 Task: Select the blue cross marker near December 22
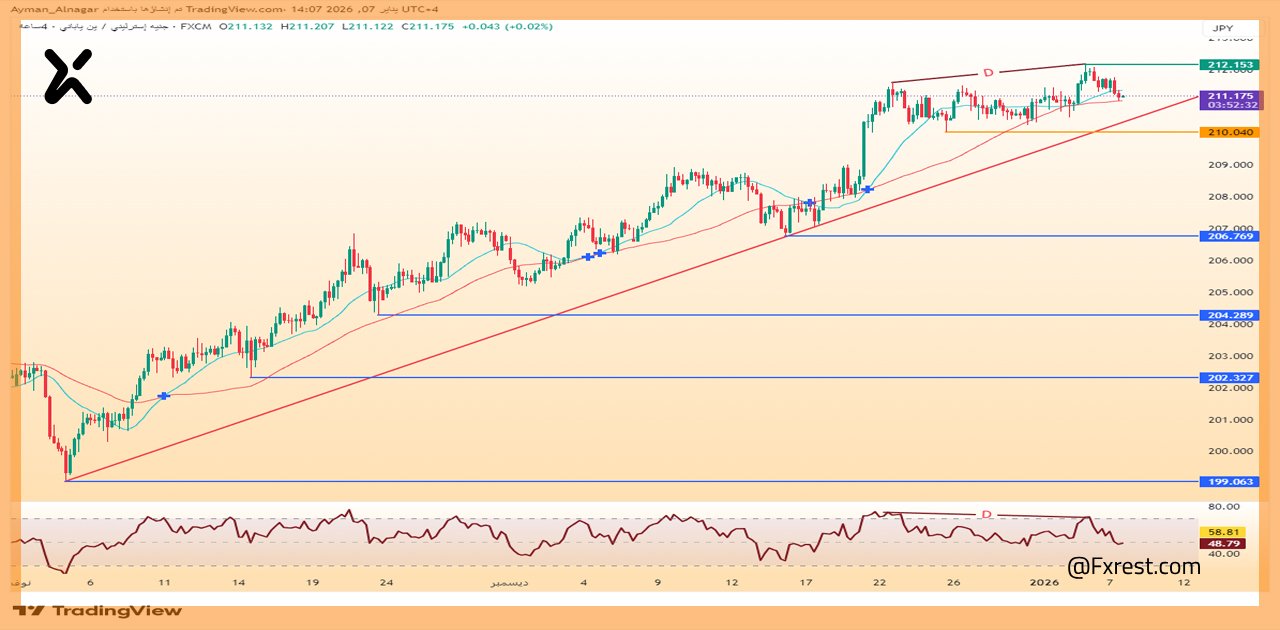tap(866, 188)
